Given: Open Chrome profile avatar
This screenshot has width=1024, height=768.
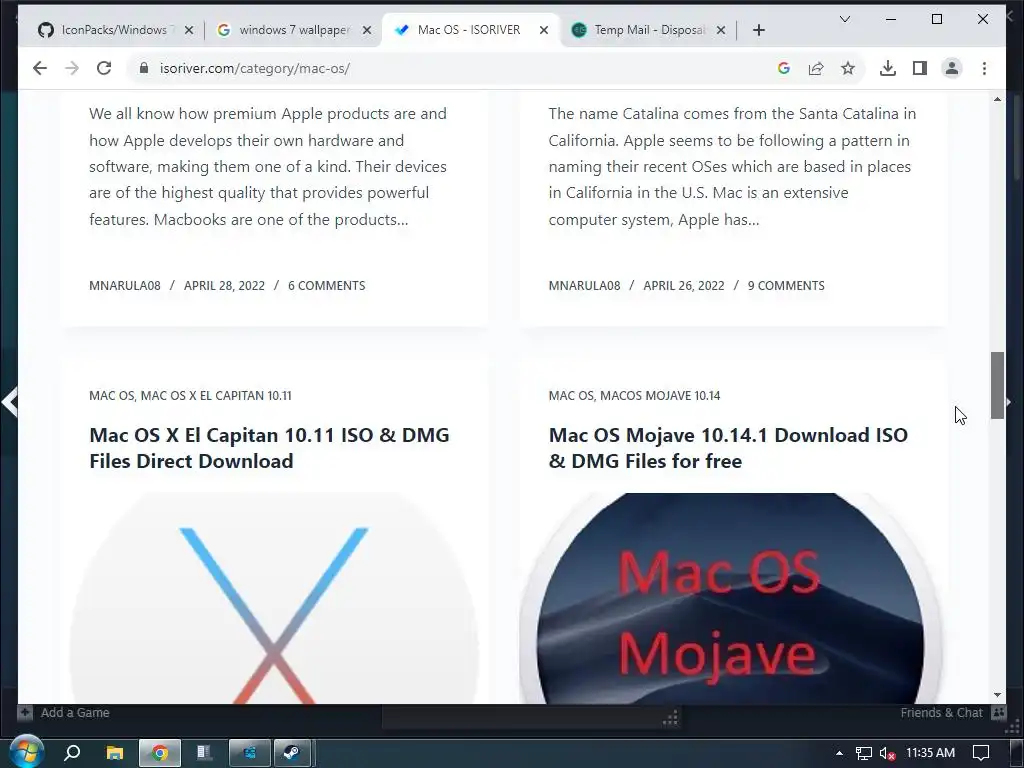Looking at the screenshot, I should [x=952, y=68].
